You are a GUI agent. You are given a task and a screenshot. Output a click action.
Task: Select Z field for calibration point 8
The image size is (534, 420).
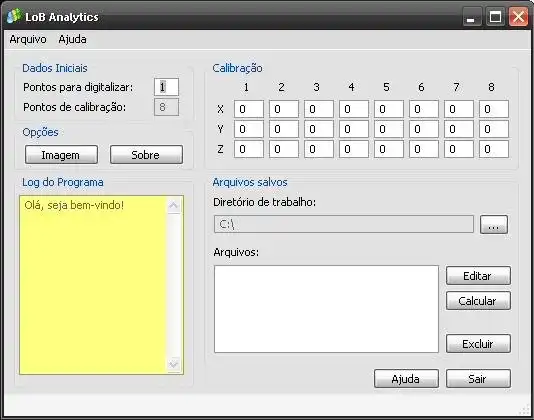(x=494, y=149)
